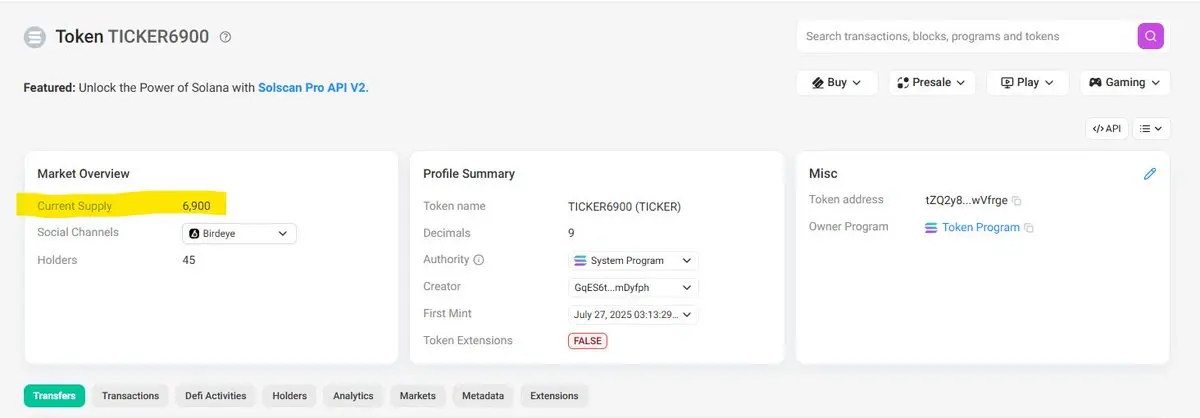Click the pencil edit icon in Misc
The width and height of the screenshot is (1200, 418).
[x=1150, y=174]
